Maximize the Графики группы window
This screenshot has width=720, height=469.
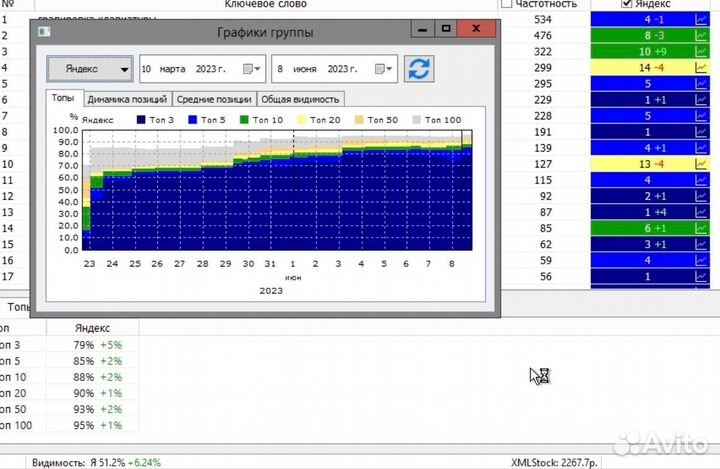coord(447,31)
